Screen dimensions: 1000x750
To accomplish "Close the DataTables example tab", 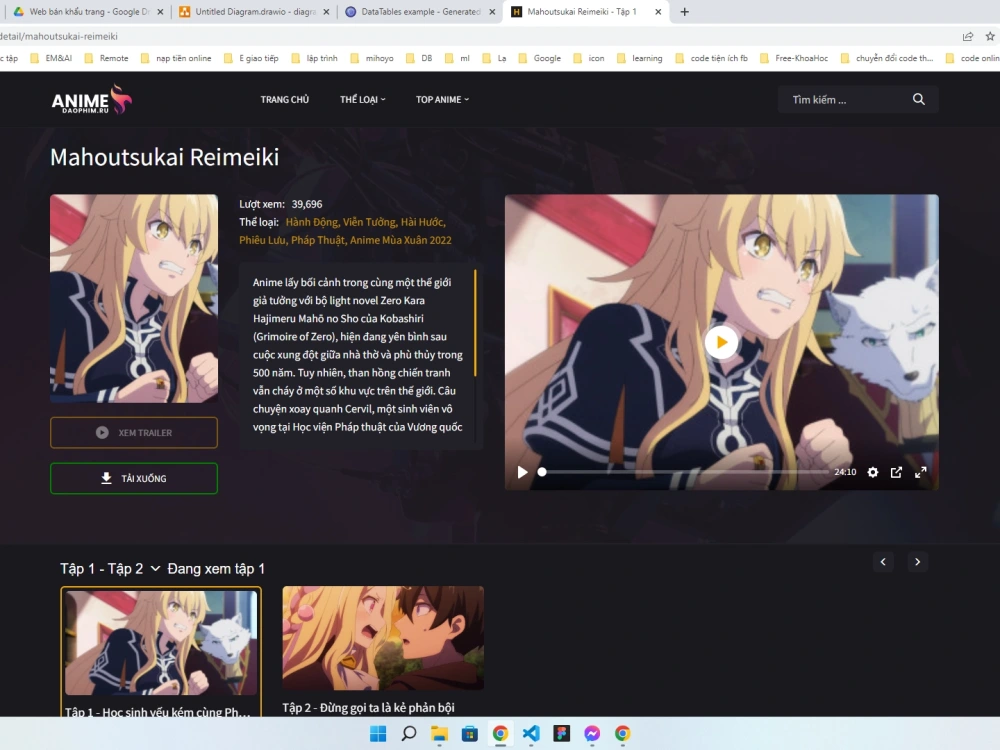I will coord(492,11).
